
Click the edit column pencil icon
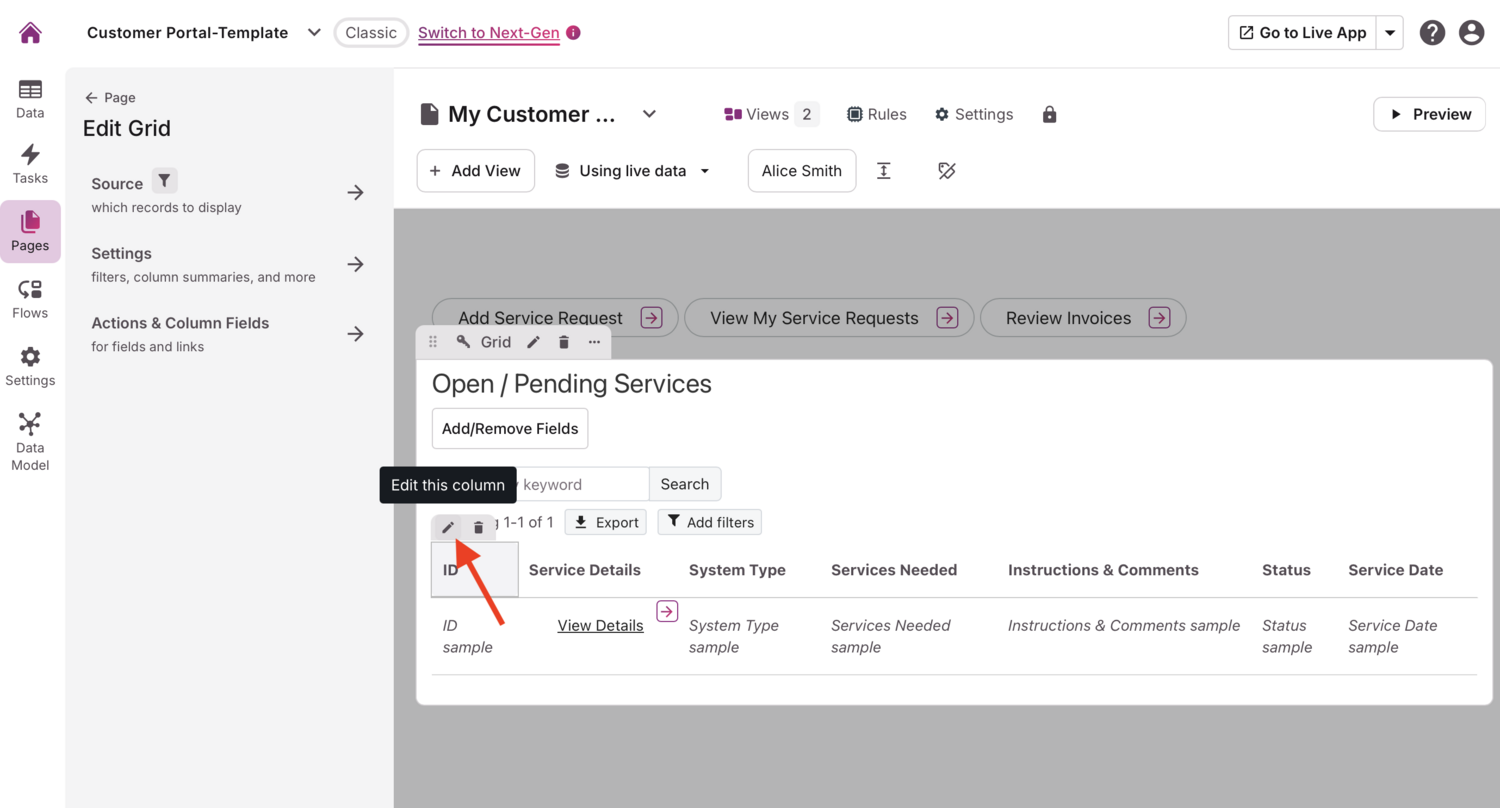[448, 528]
